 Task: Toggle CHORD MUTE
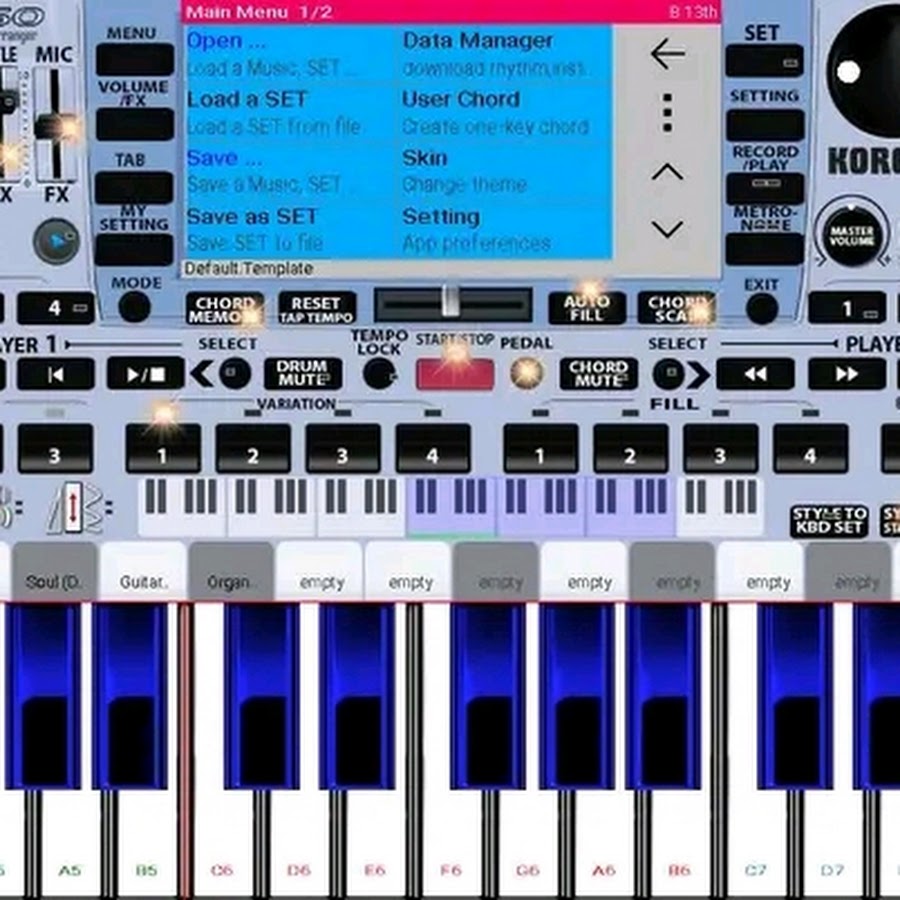coord(599,374)
